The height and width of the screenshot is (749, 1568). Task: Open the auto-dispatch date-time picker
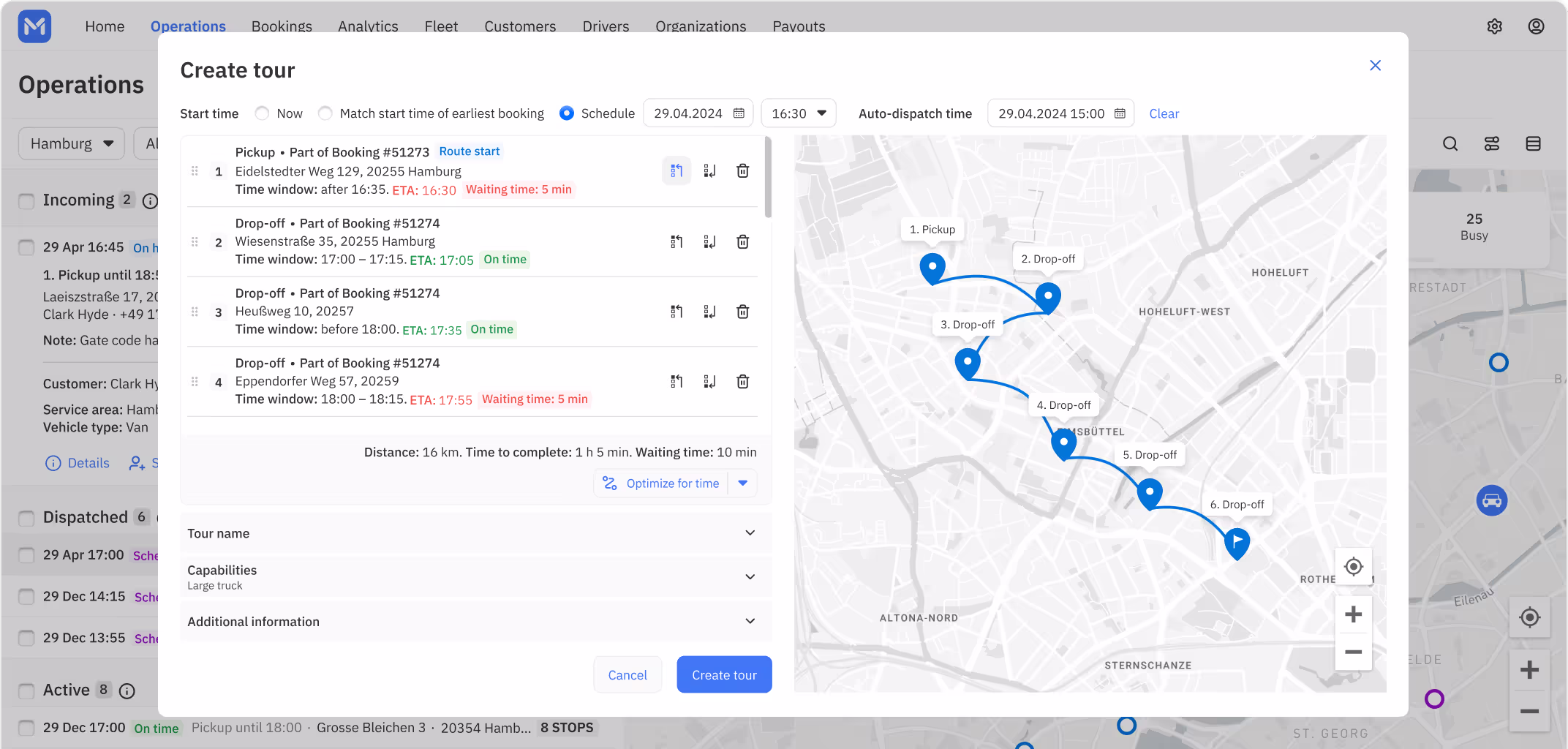(x=1060, y=113)
